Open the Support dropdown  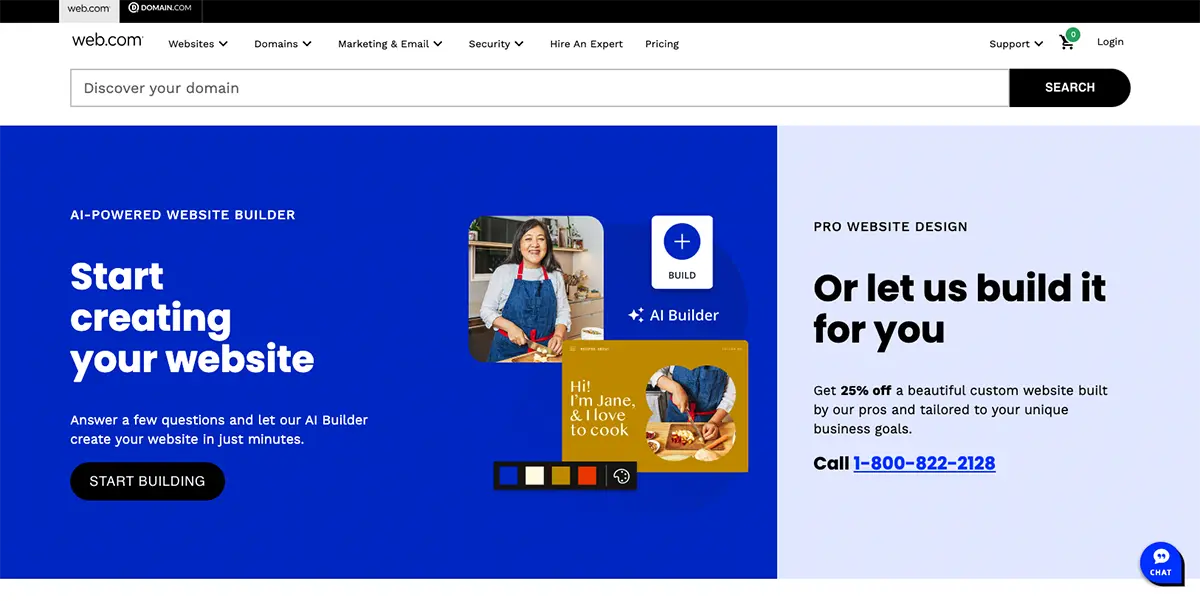1016,44
